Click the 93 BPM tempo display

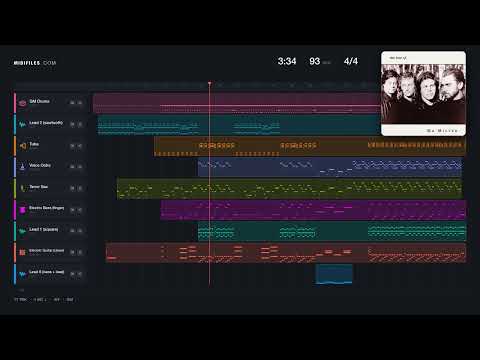[x=320, y=61]
